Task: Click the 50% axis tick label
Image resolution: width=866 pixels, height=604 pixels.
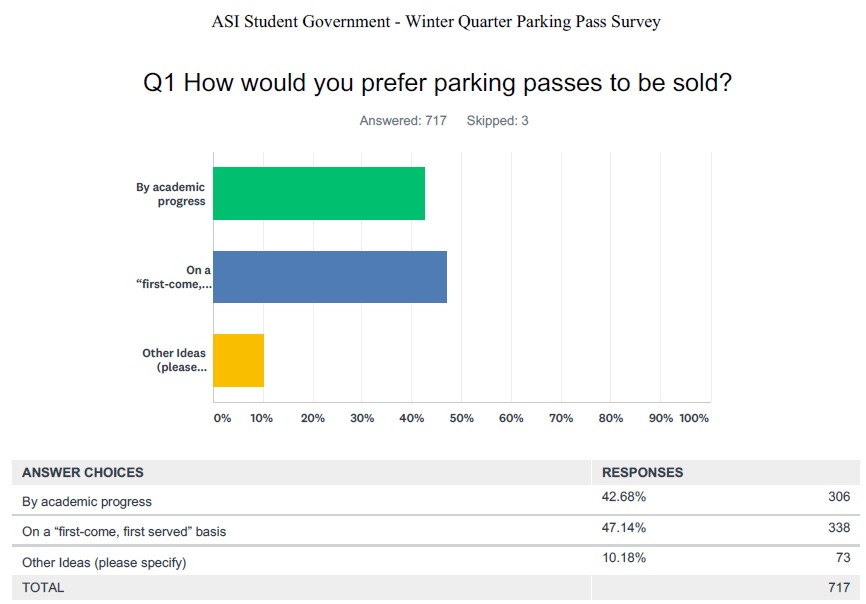Action: [461, 418]
